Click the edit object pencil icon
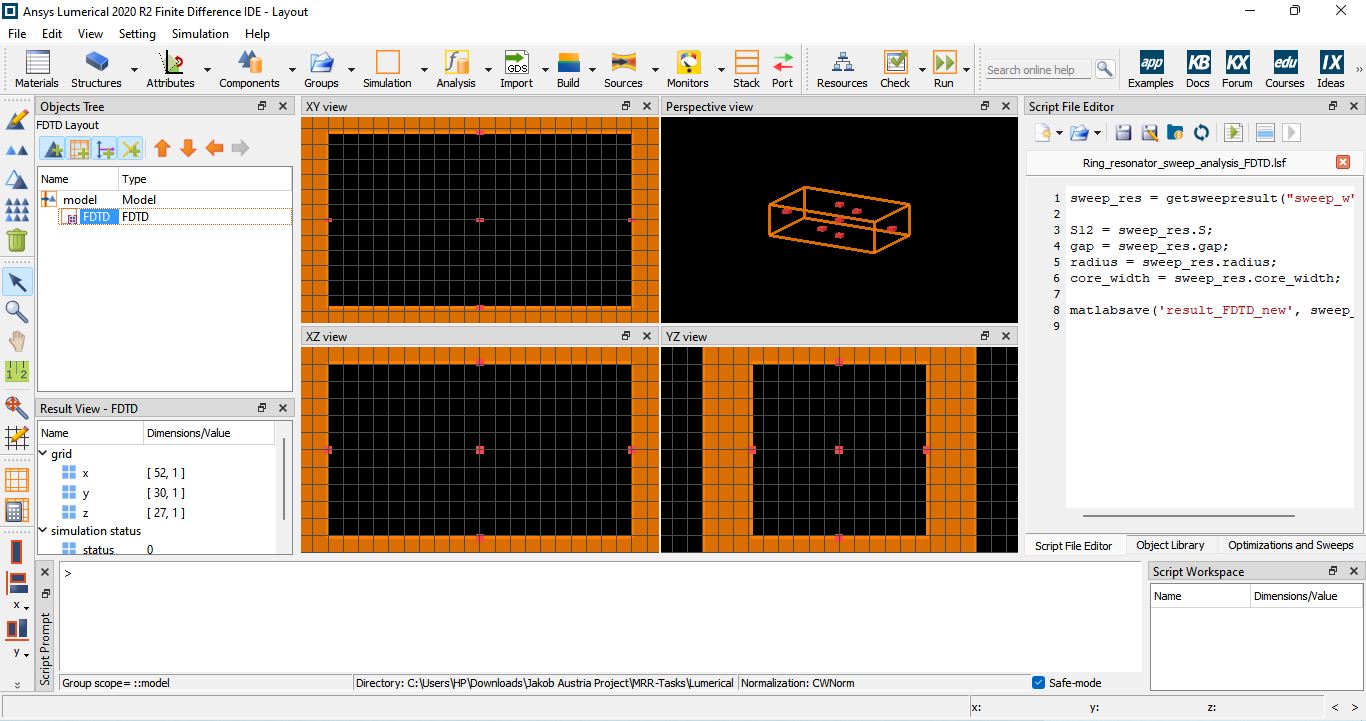Viewport: 1366px width, 721px height. coord(17,120)
